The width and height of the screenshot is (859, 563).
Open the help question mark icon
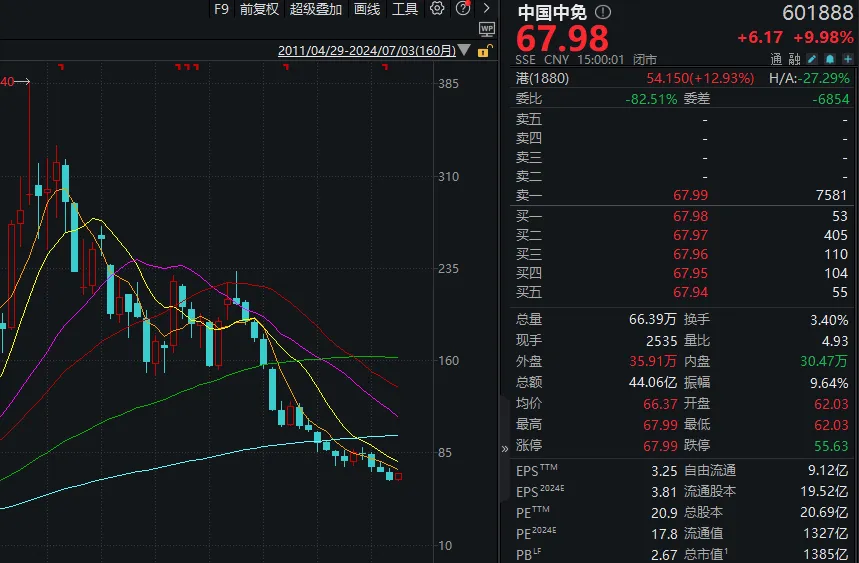[x=463, y=8]
